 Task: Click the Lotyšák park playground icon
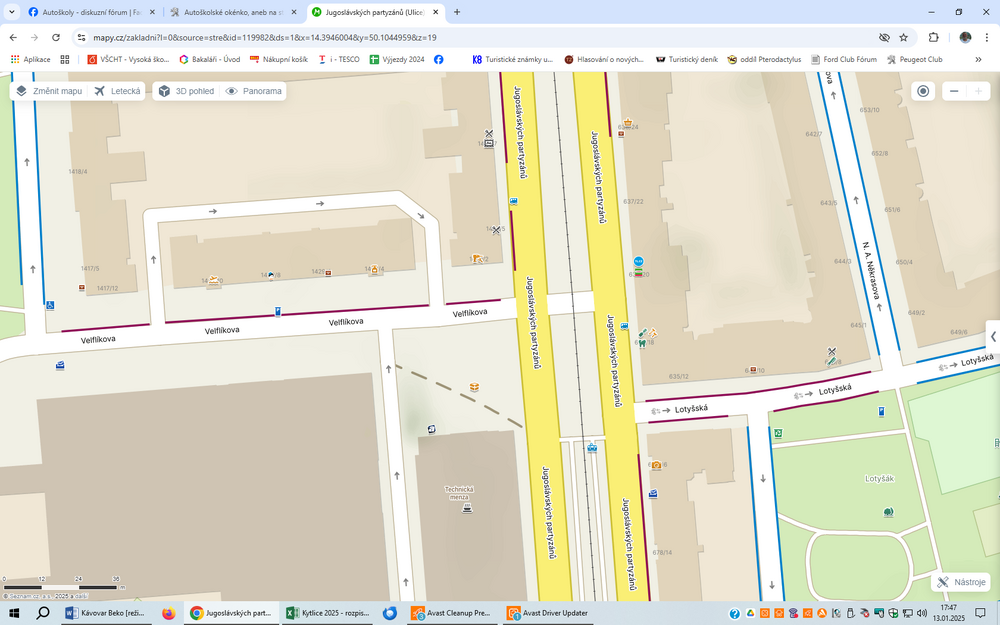point(888,511)
